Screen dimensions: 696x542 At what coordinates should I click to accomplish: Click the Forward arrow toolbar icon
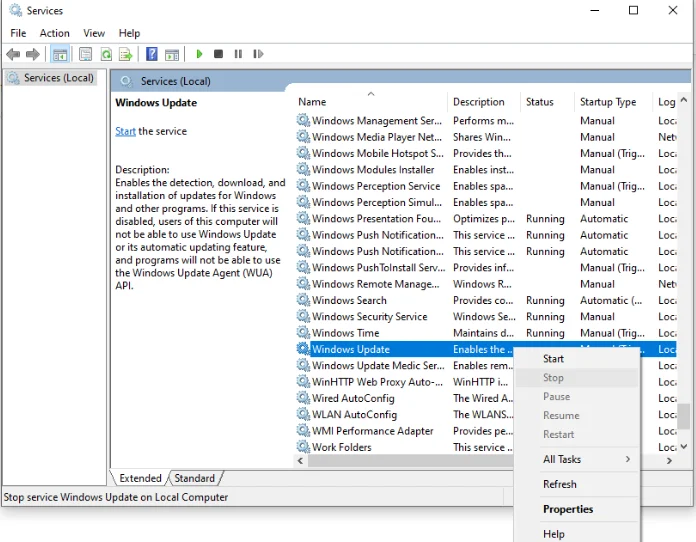tap(33, 54)
